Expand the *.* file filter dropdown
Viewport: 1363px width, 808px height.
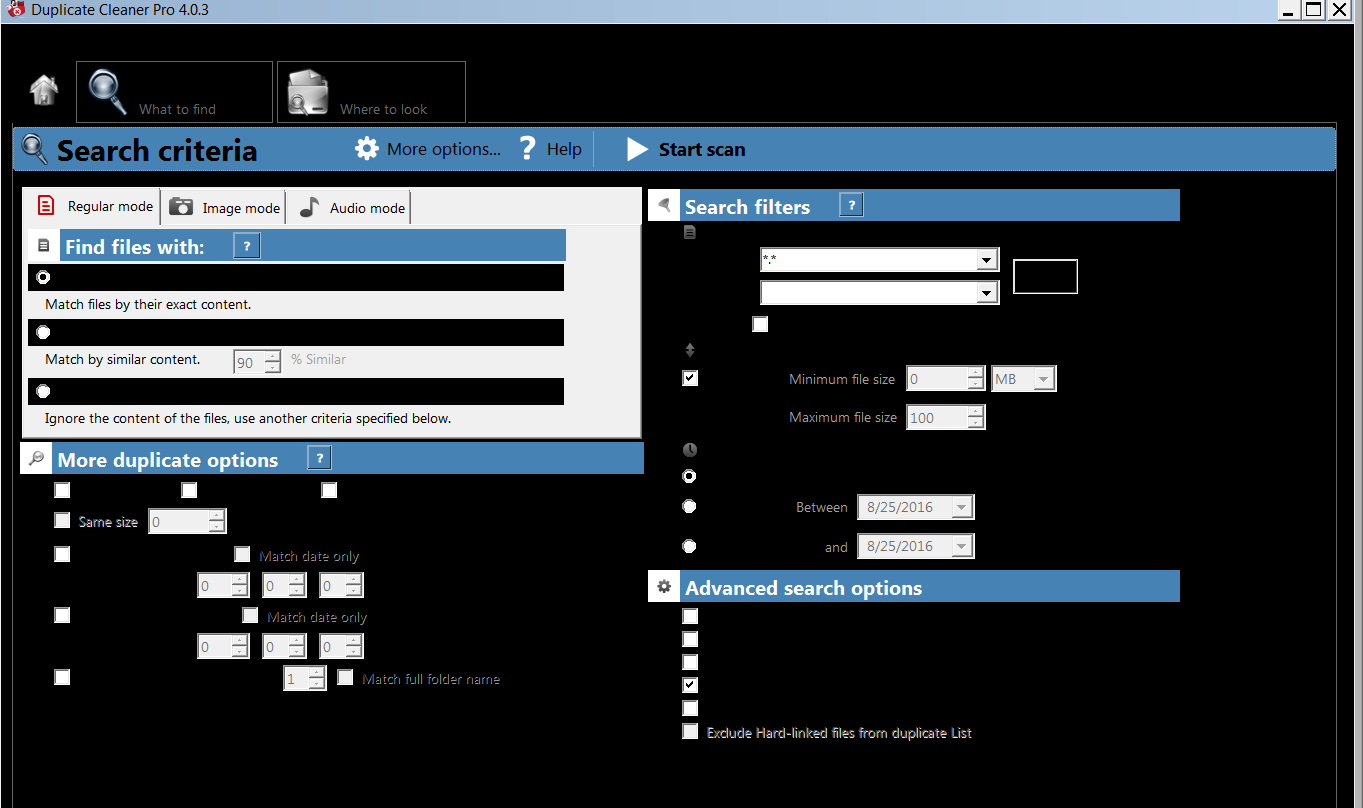(987, 260)
